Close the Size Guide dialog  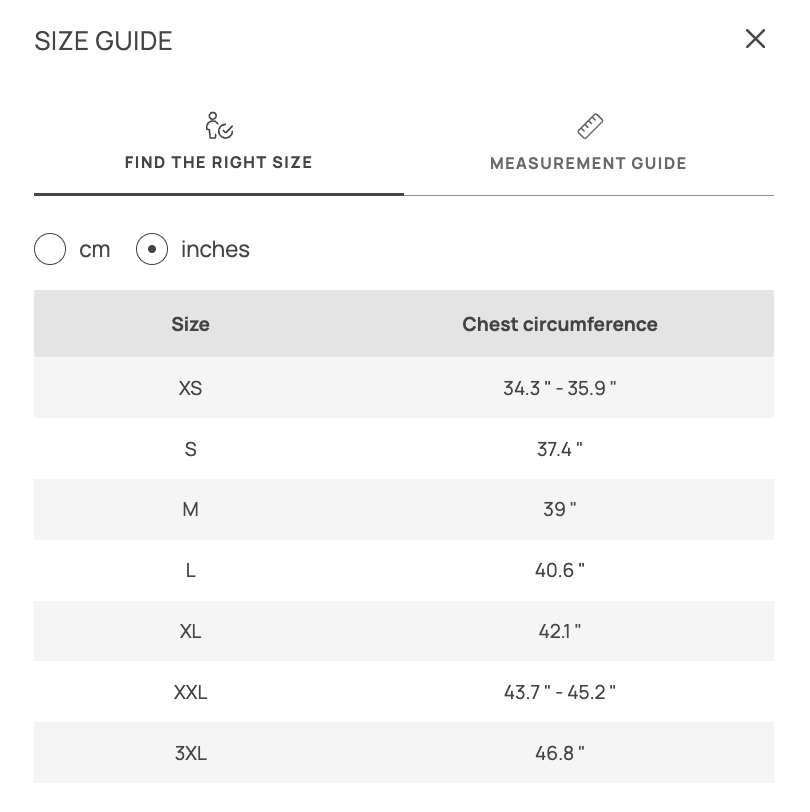[x=755, y=39]
